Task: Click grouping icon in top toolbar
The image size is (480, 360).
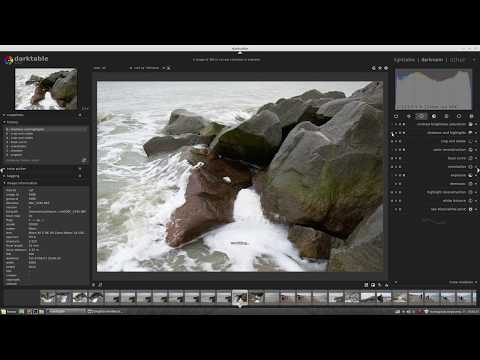Action: 374,68
